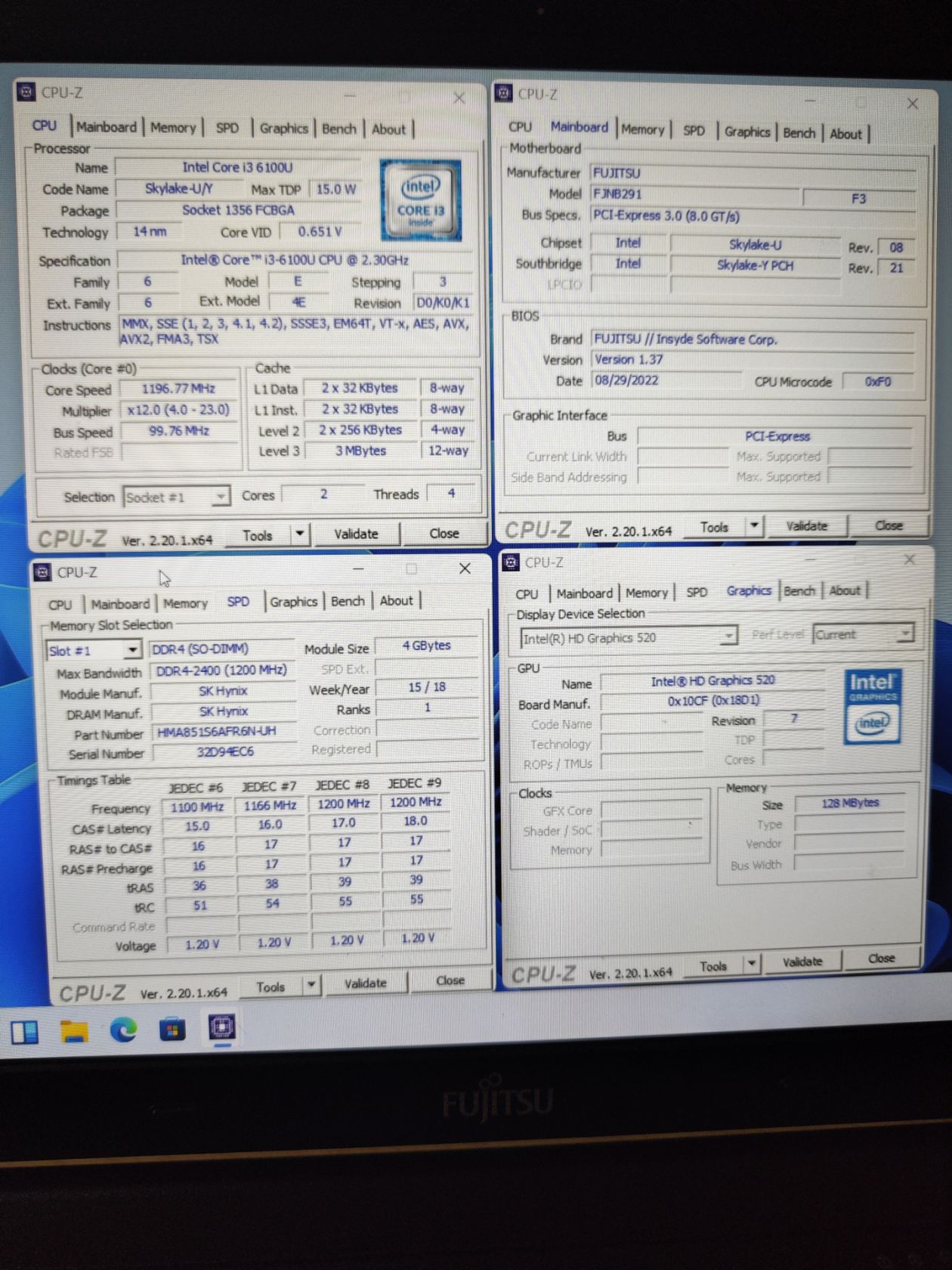Open Tools dropdown arrow in Mainboard window
Viewport: 952px width, 1270px height.
click(754, 526)
